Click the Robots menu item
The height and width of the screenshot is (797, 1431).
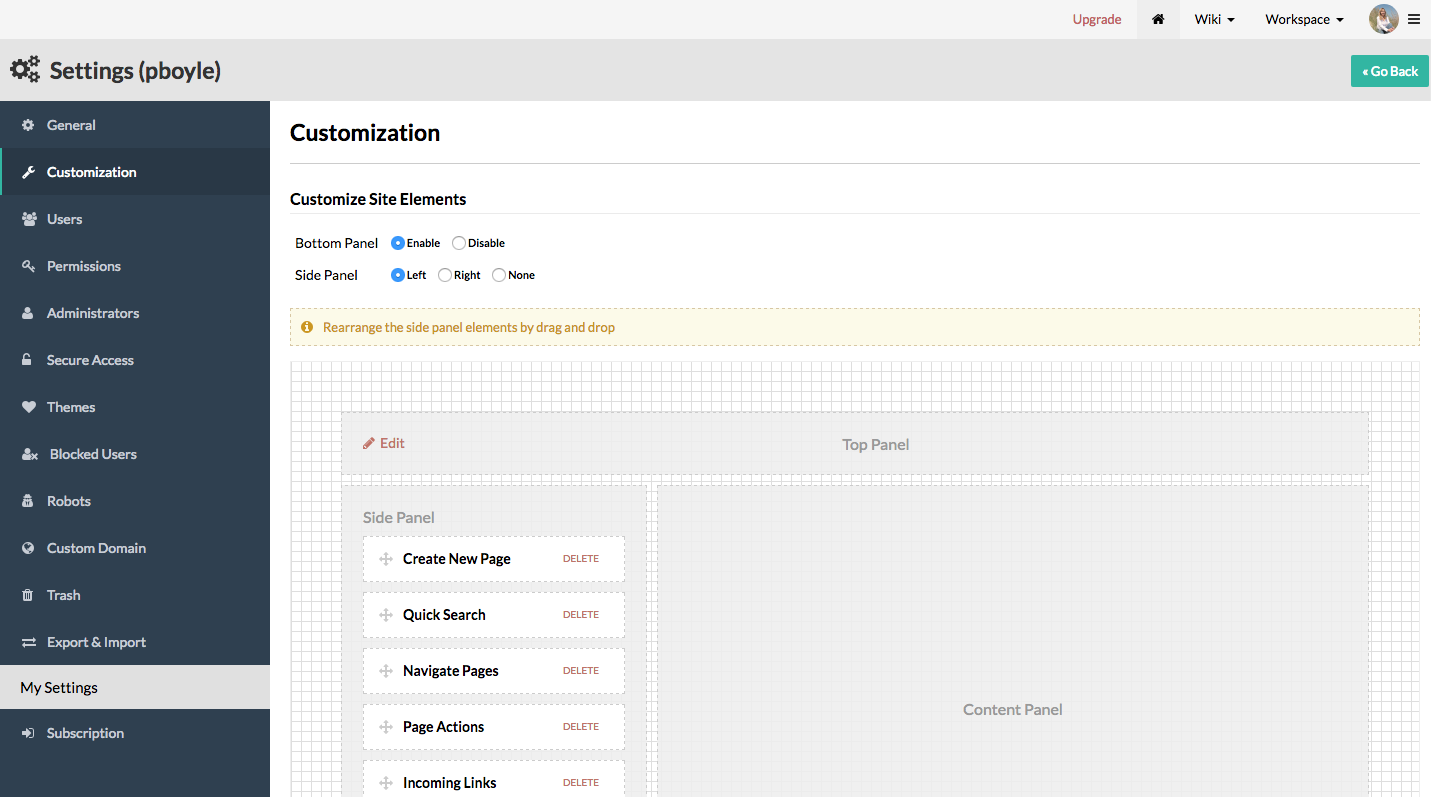tap(135, 501)
